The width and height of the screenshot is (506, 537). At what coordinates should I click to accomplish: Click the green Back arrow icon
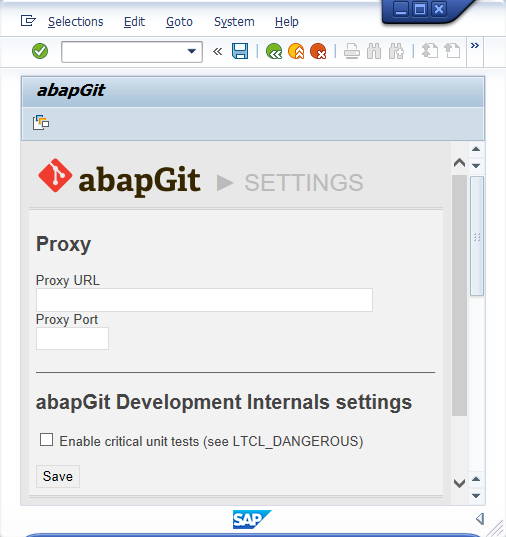(274, 51)
